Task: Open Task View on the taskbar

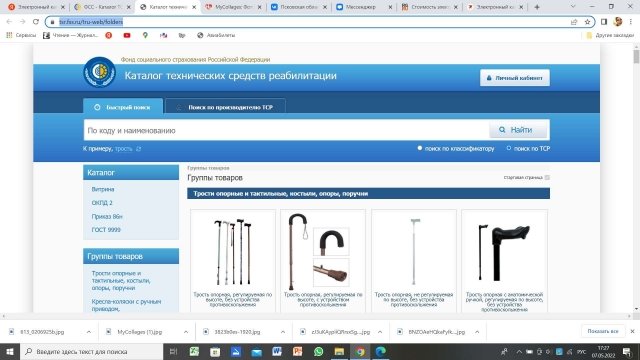Action: coord(173,351)
